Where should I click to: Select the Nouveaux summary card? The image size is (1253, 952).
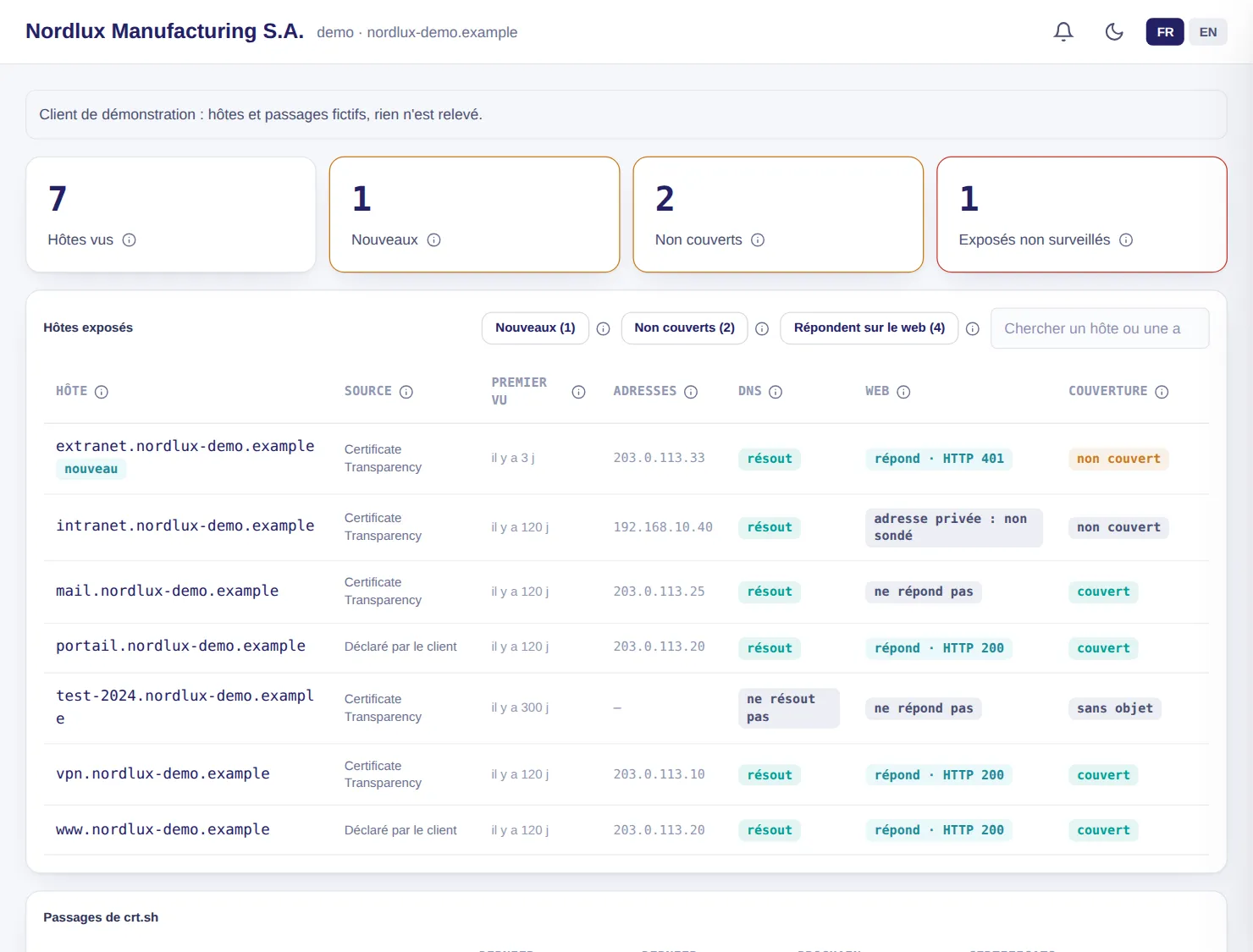(x=474, y=214)
